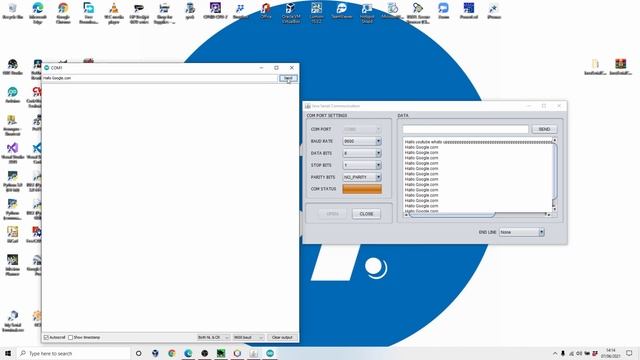Open Cortana circle icon on taskbar
This screenshot has height=360, width=640.
138,353
